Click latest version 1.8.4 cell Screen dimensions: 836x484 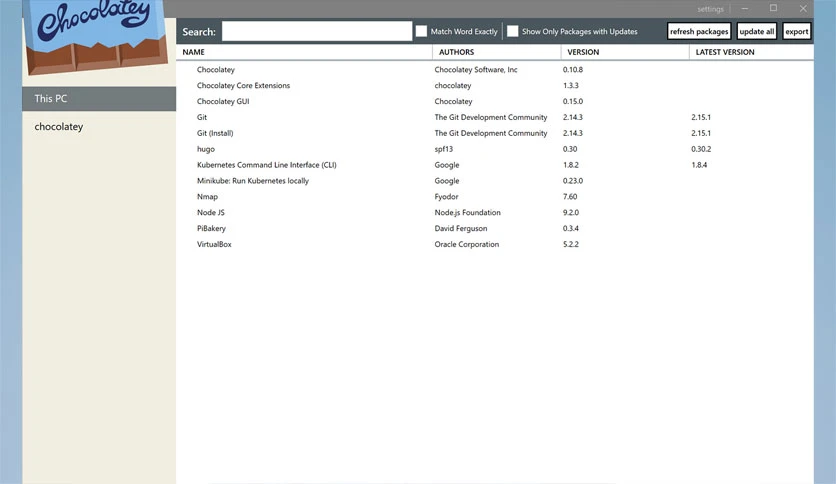[x=699, y=165]
